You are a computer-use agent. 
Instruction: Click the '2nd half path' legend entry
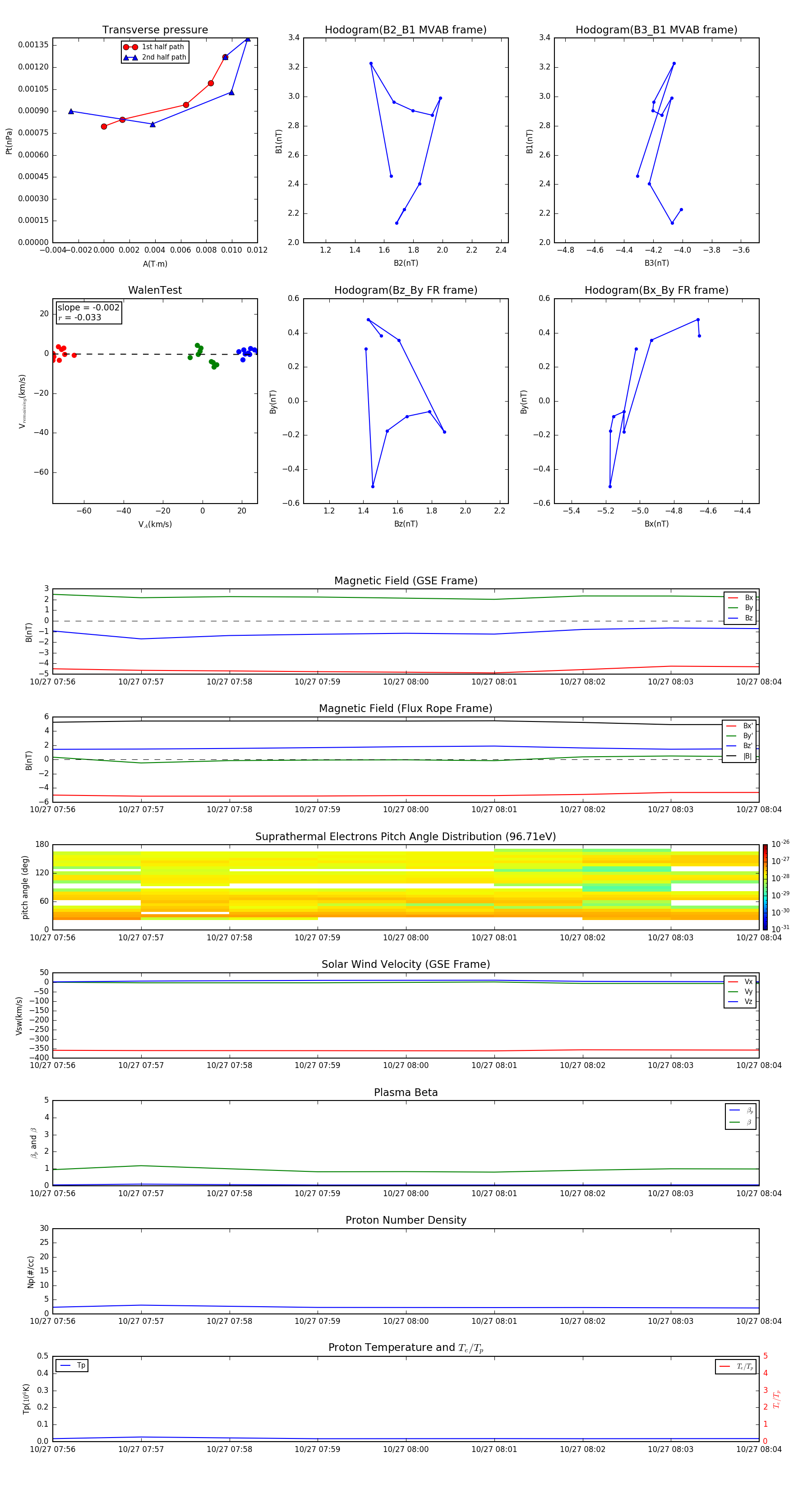pos(155,57)
